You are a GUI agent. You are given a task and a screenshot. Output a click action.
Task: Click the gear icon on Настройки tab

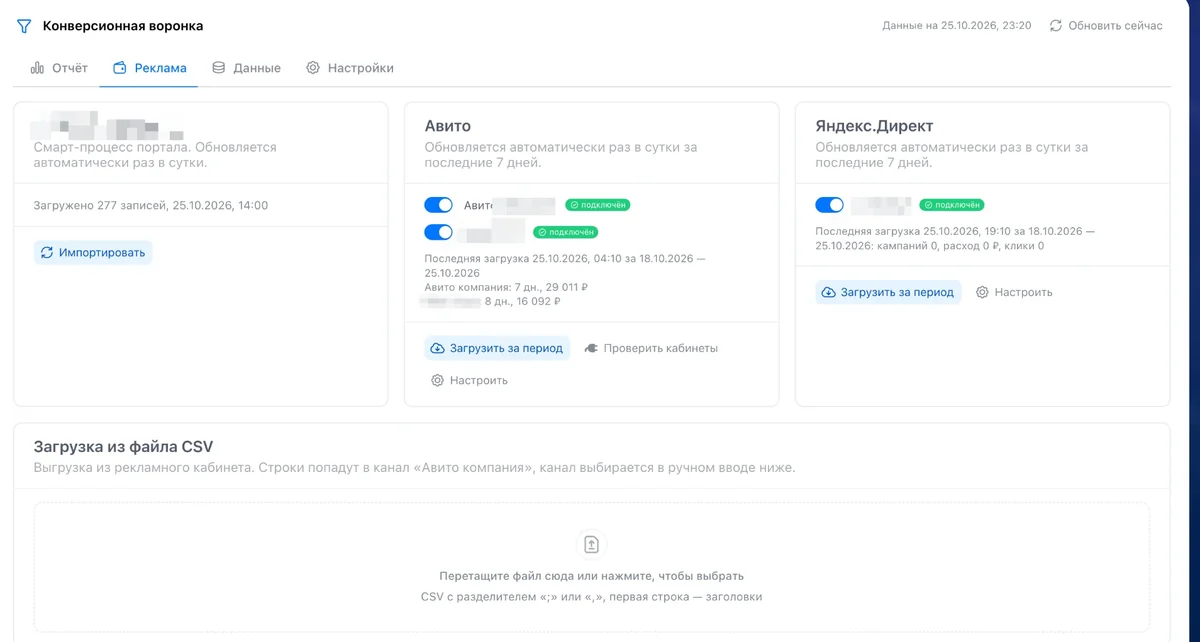(313, 68)
